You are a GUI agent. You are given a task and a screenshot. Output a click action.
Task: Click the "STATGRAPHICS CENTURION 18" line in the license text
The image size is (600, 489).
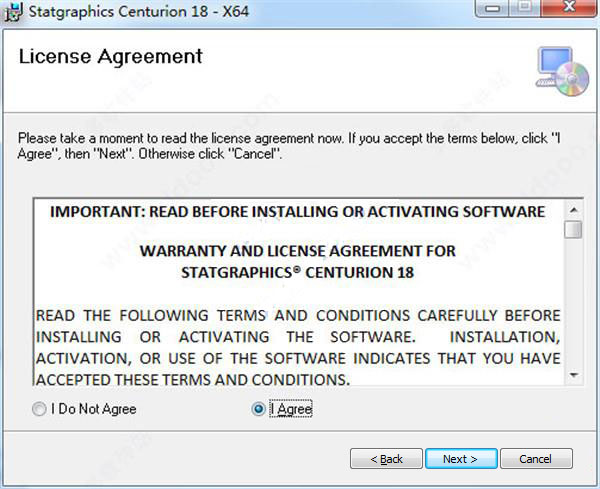pos(297,272)
